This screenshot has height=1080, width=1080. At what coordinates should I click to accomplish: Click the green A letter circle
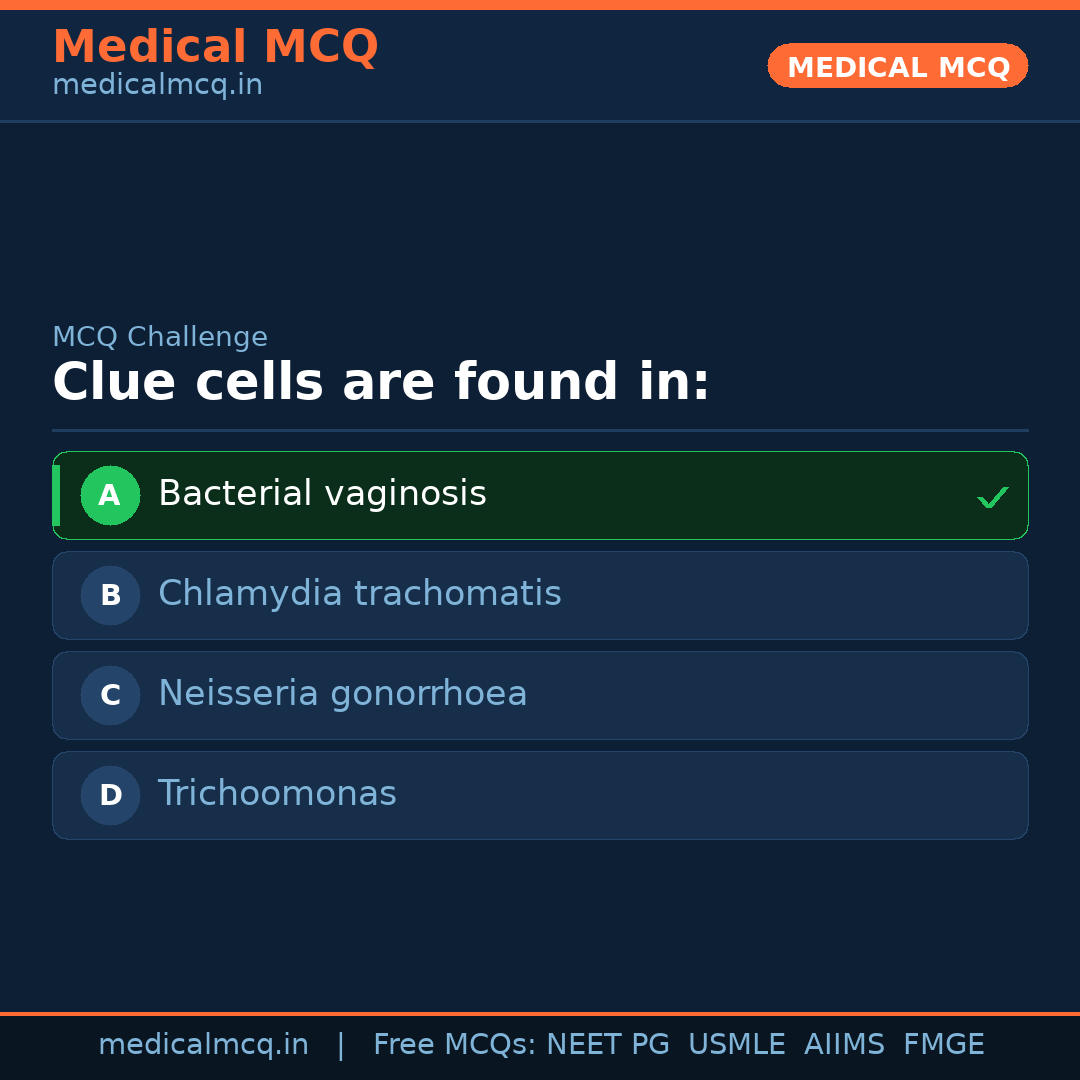(110, 495)
